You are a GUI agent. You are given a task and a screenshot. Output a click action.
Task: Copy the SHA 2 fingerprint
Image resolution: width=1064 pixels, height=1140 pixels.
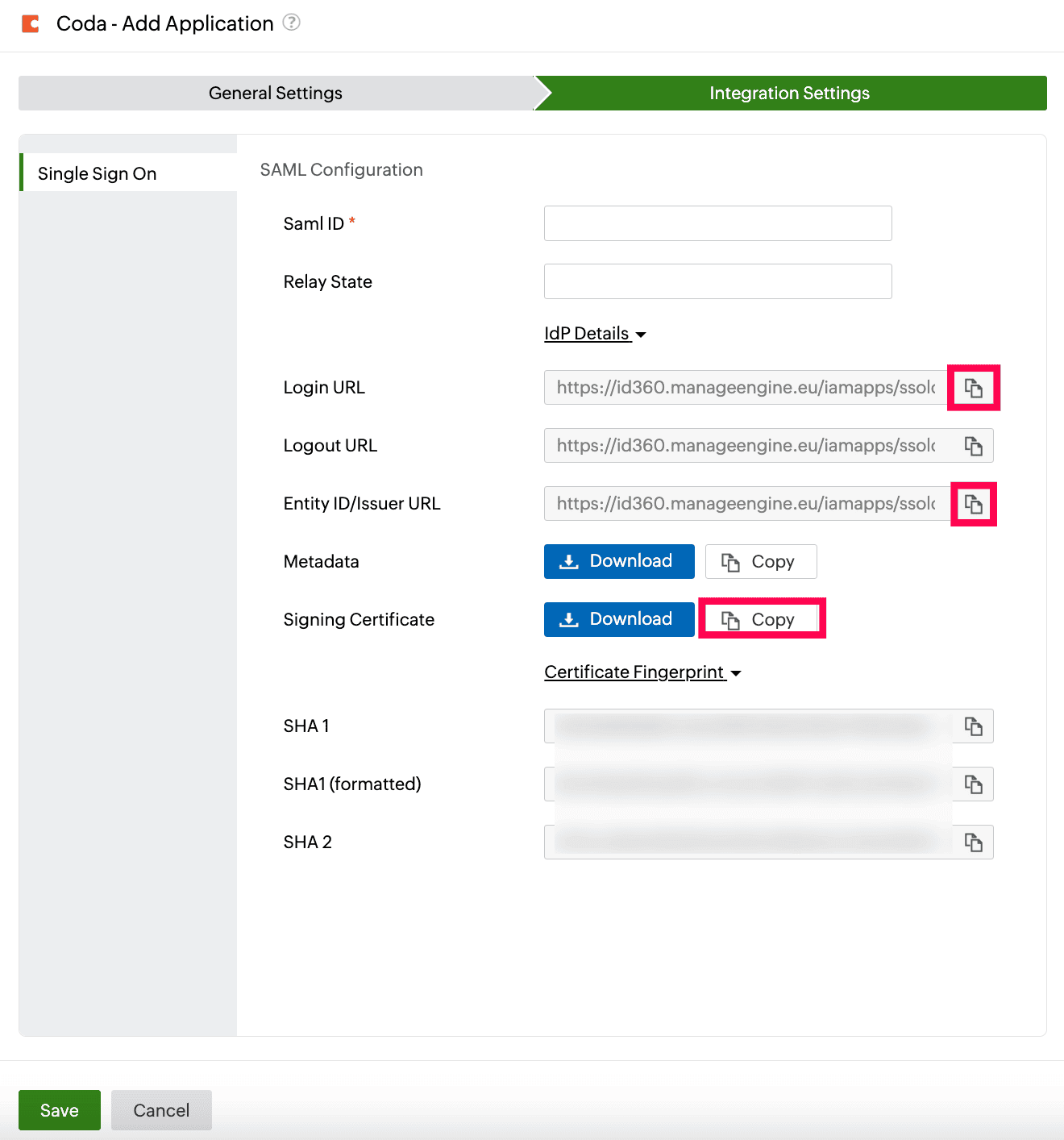coord(974,843)
